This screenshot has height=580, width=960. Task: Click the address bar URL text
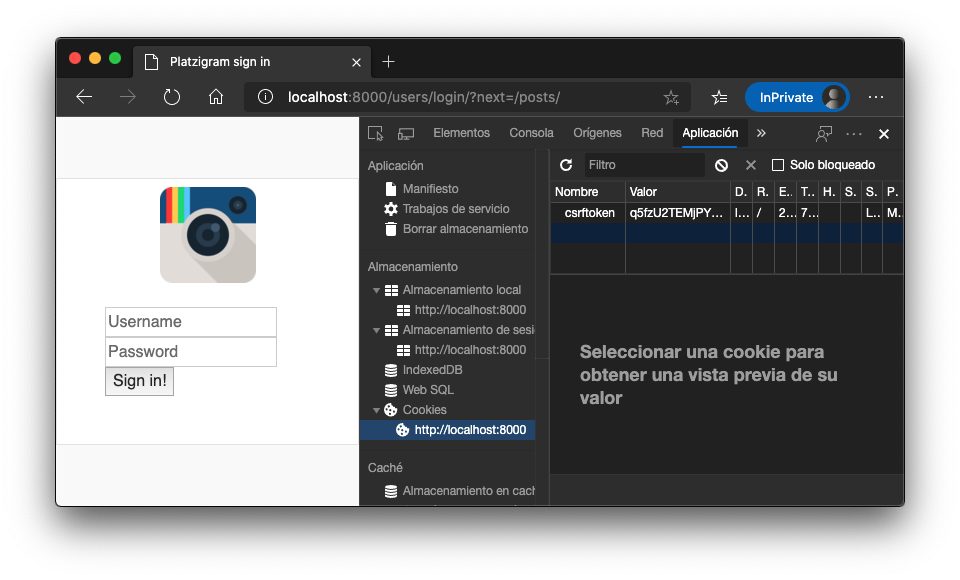click(424, 97)
